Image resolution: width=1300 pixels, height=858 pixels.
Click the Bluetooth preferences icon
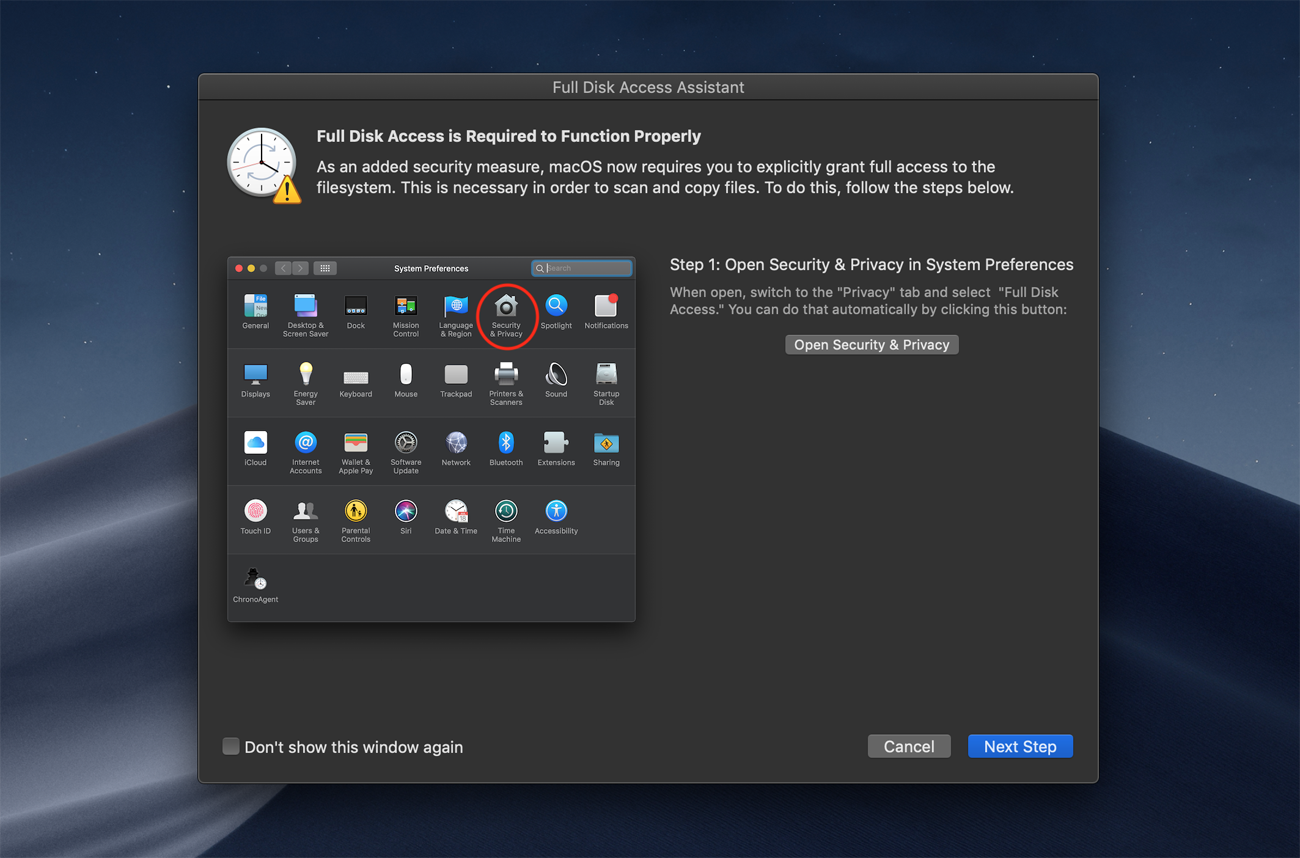(506, 442)
